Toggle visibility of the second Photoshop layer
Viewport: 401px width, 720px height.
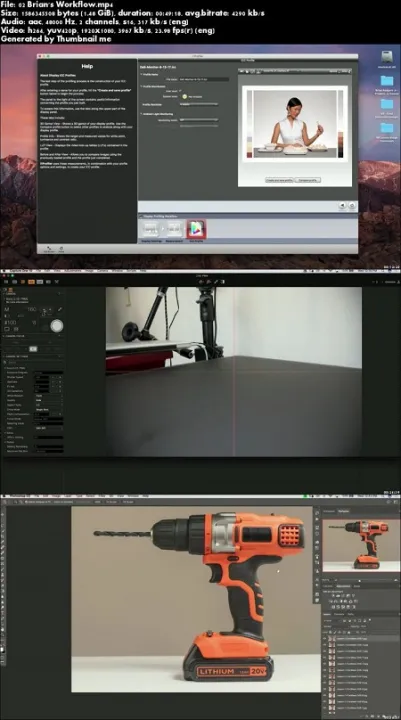coord(325,645)
